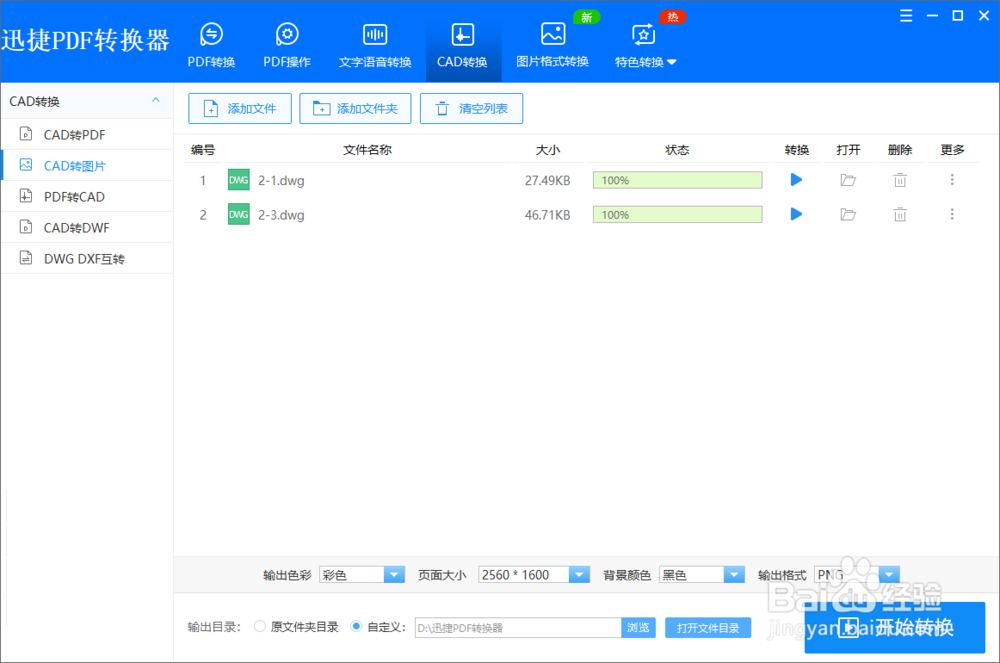Click the 编号 column header
This screenshot has width=1000, height=663.
point(203,150)
